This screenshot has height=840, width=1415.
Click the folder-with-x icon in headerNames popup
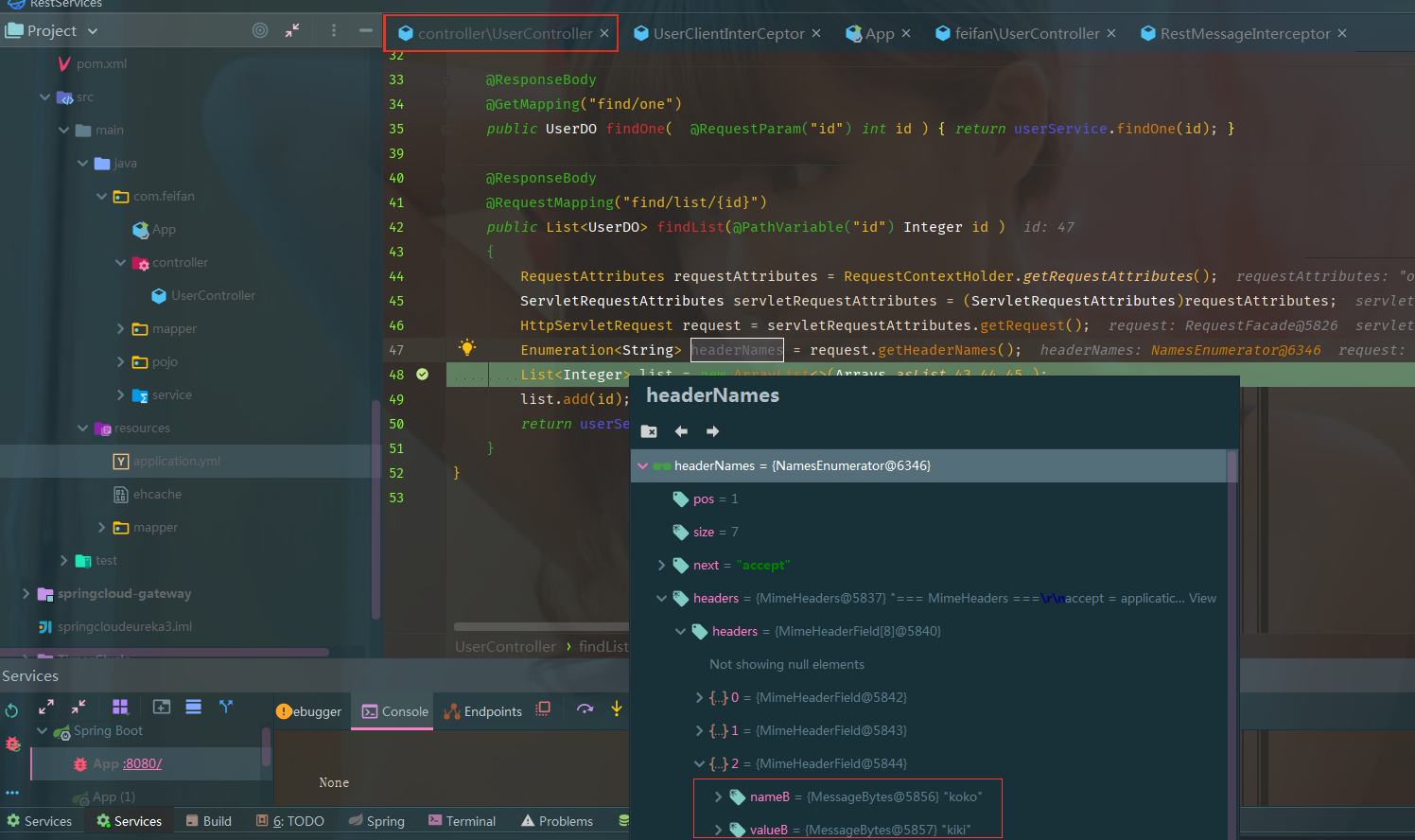pos(649,431)
